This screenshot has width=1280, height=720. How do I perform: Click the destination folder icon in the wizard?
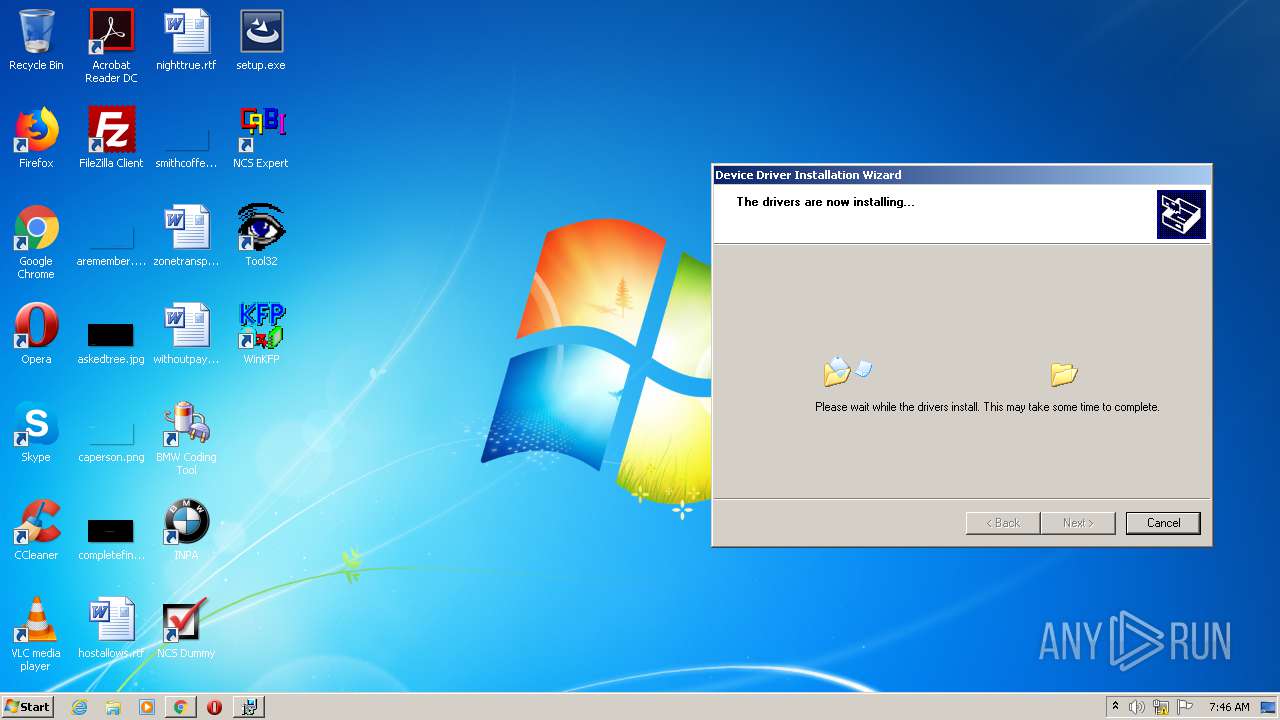coord(1064,374)
